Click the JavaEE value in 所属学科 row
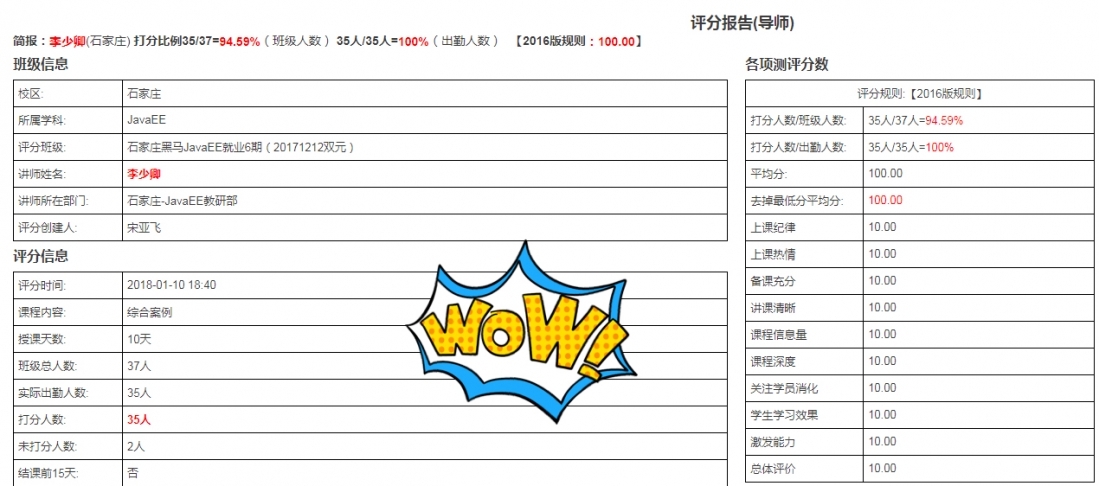The height and width of the screenshot is (486, 1099). point(147,120)
